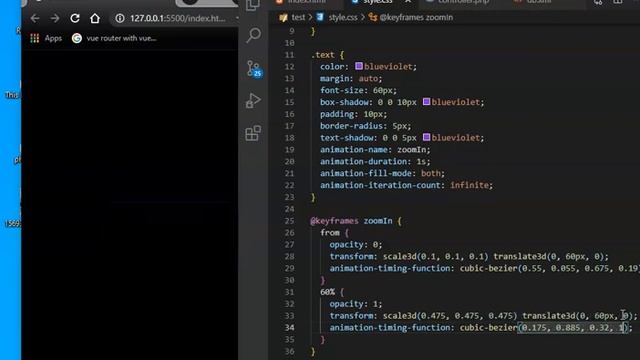
Task: Open the box-shadow blueviolet color swatch
Action: (427, 102)
